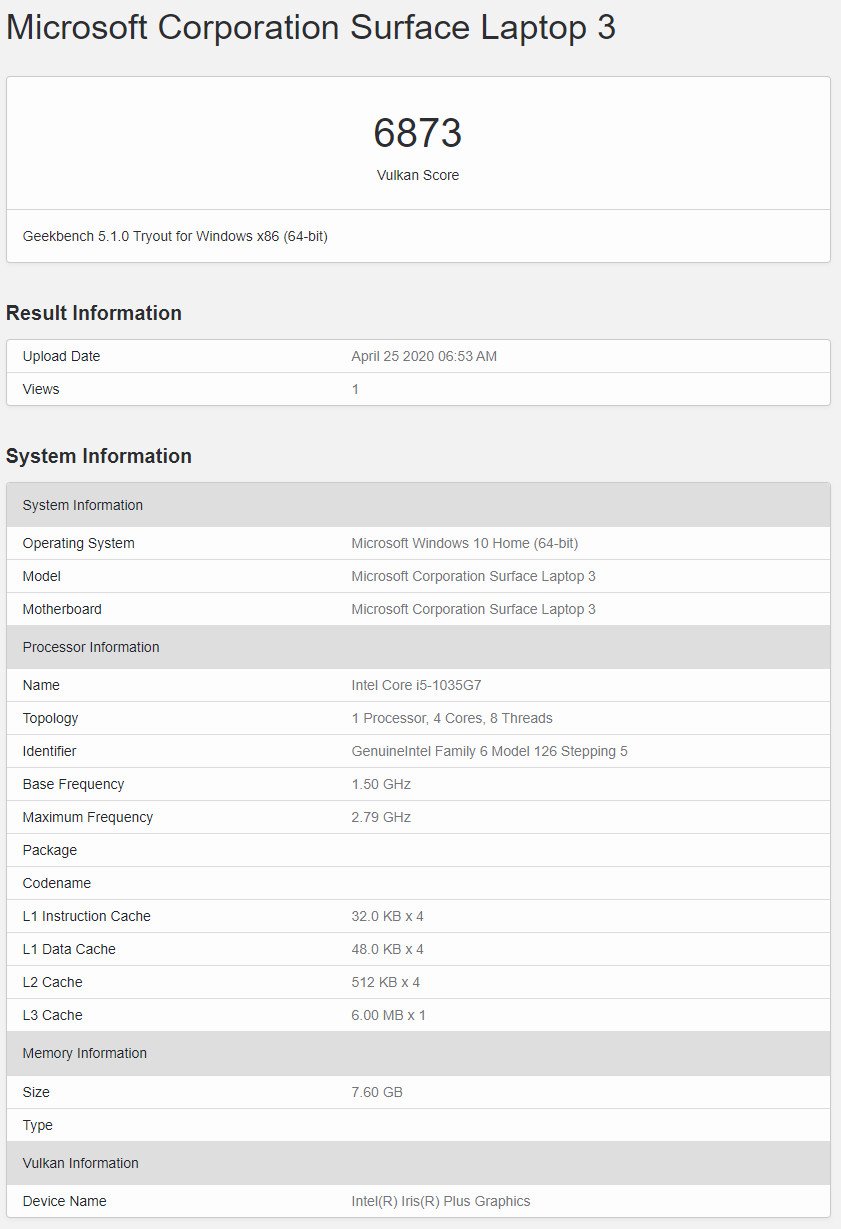The width and height of the screenshot is (841, 1229).
Task: Click the System Information section heading
Action: point(99,456)
